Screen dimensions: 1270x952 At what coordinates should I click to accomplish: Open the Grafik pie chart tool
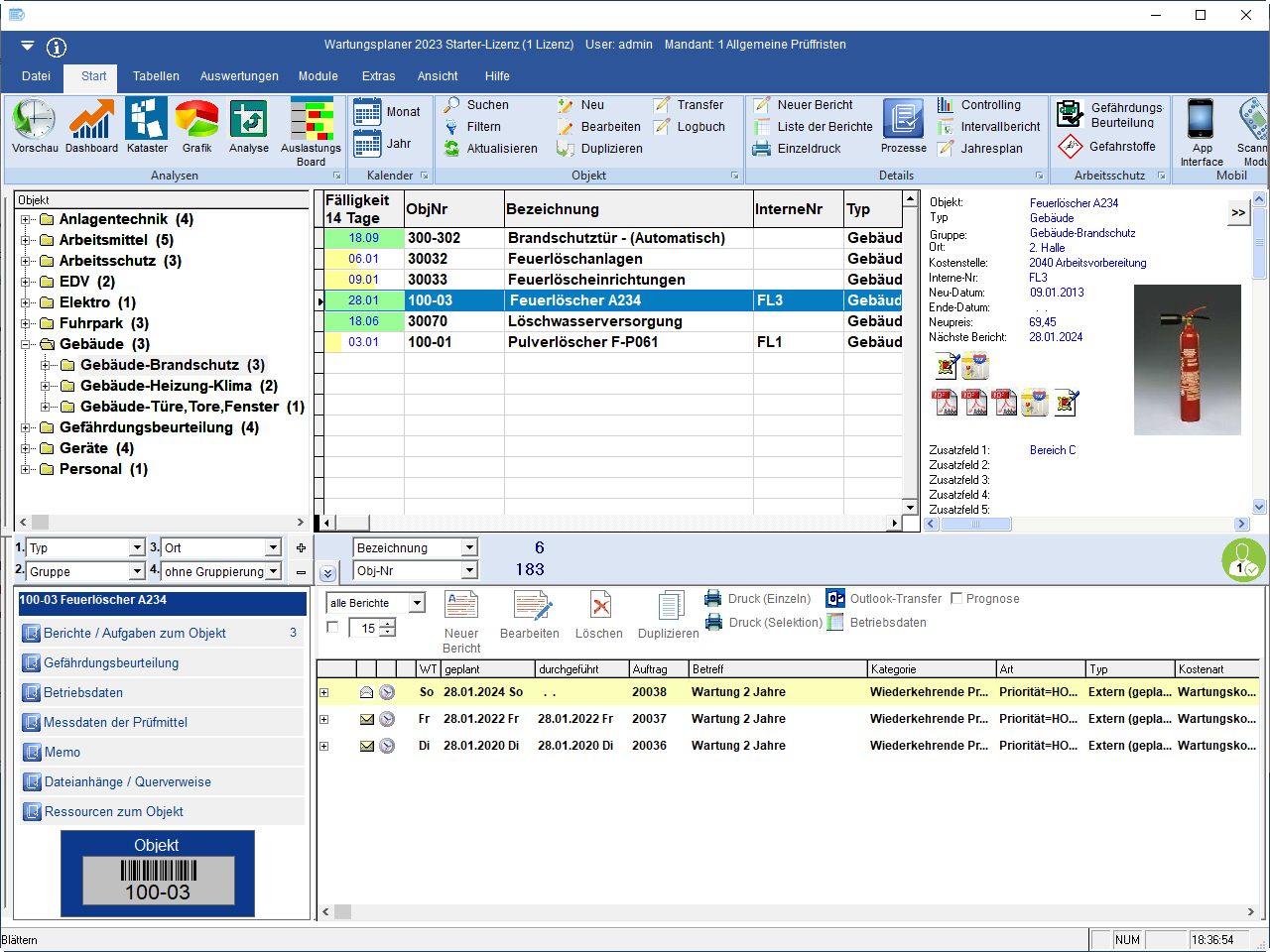pos(196,120)
